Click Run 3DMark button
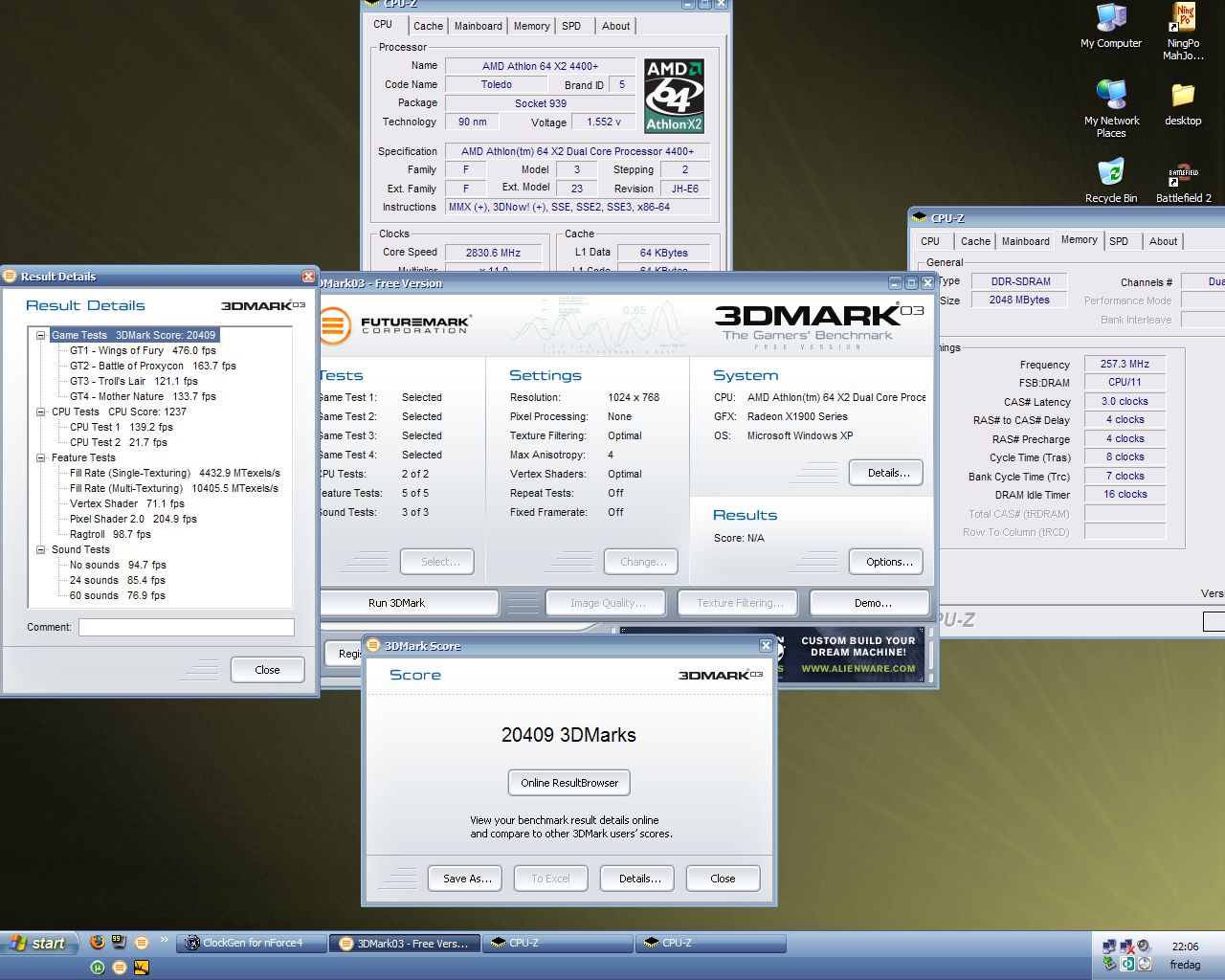Screen dimensions: 1225x980 pos(409,603)
